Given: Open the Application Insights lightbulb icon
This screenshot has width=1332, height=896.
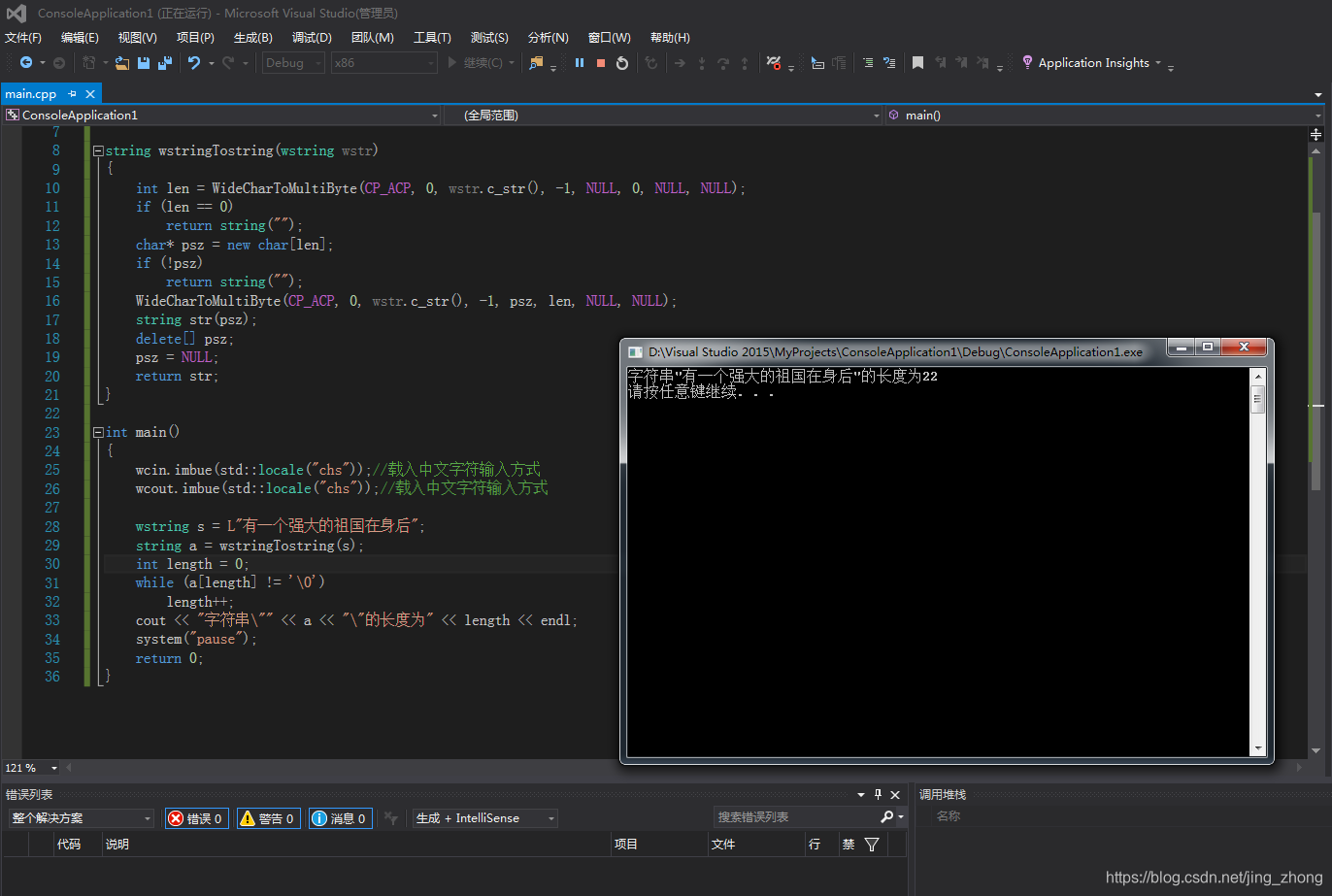Looking at the screenshot, I should (1026, 62).
